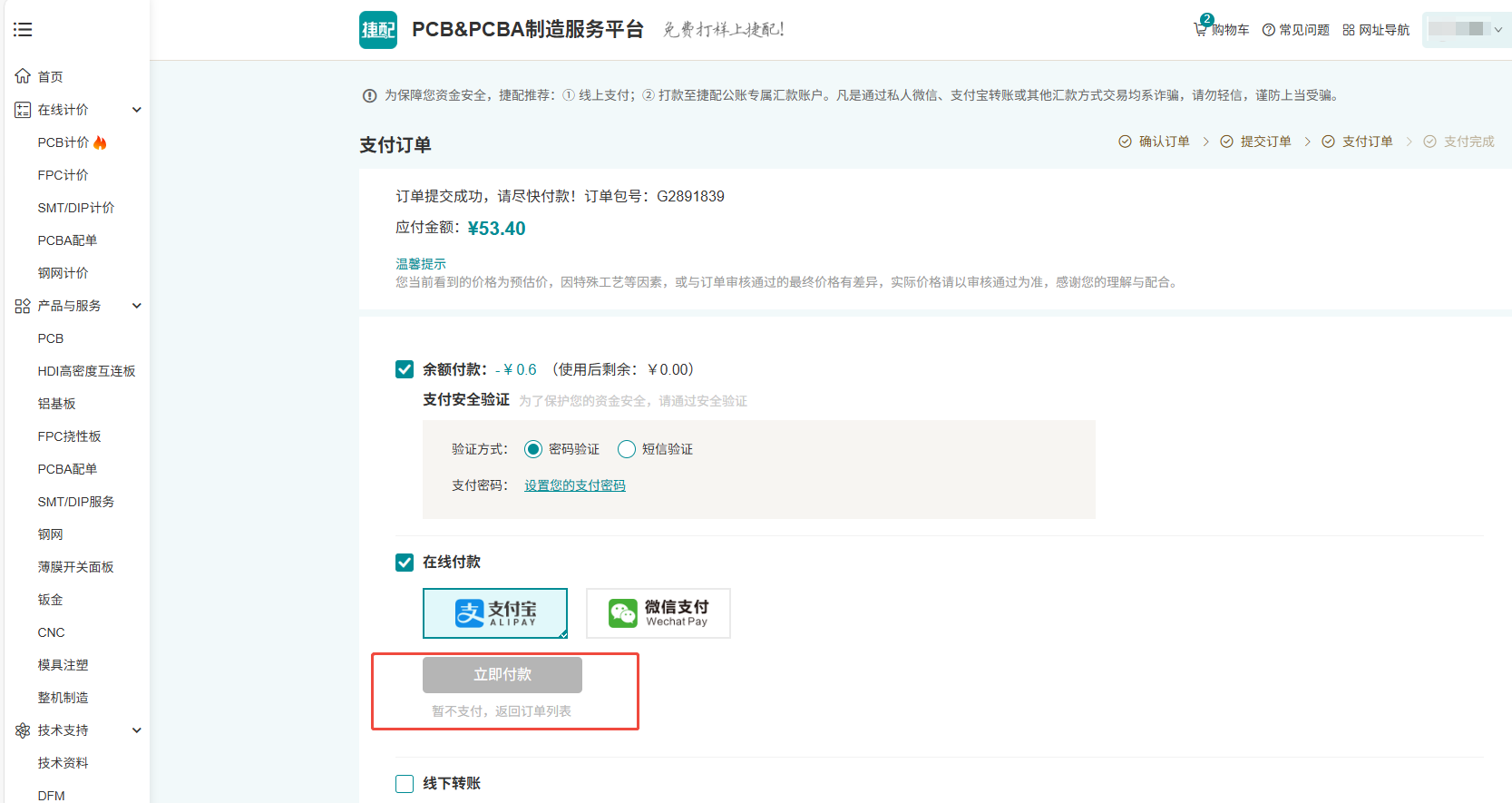Open the shopping cart 购物车
This screenshot has height=803, width=1512.
coord(1222,30)
